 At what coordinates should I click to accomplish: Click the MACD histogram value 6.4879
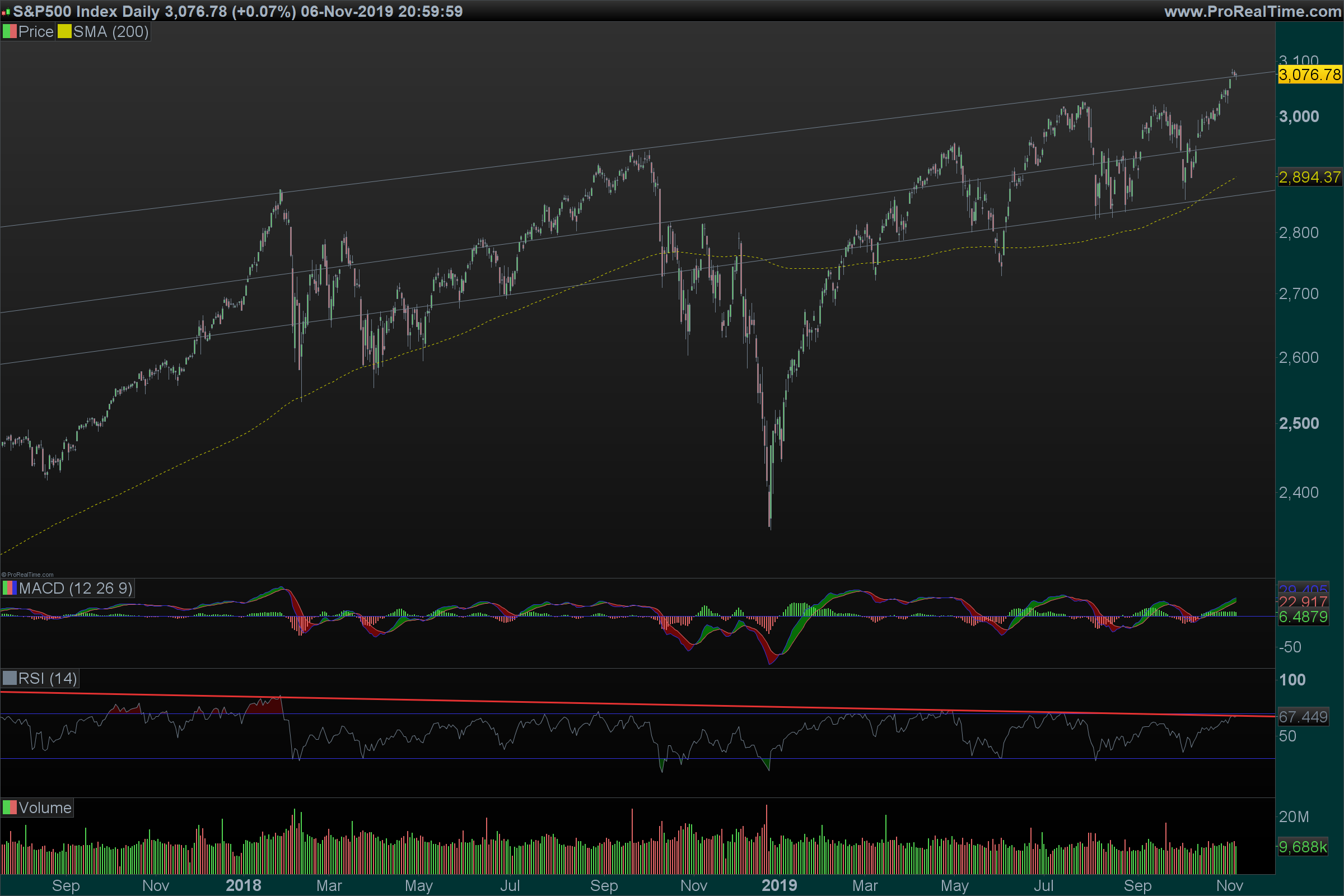tap(1304, 617)
